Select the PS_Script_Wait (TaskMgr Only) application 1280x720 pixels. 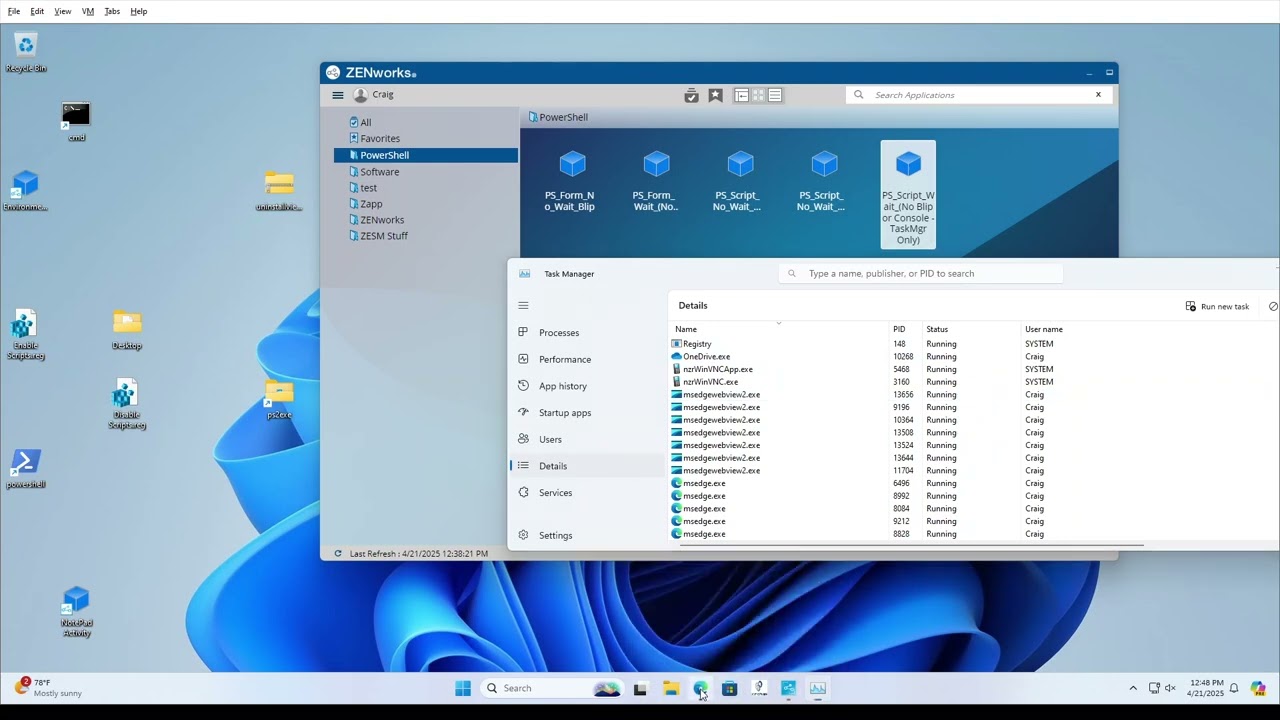point(908,194)
